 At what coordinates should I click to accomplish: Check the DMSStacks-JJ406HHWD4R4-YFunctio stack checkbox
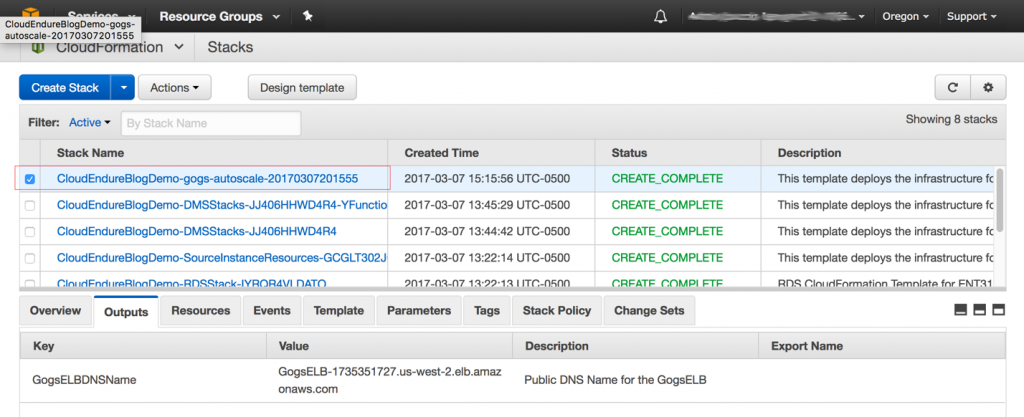(30, 206)
